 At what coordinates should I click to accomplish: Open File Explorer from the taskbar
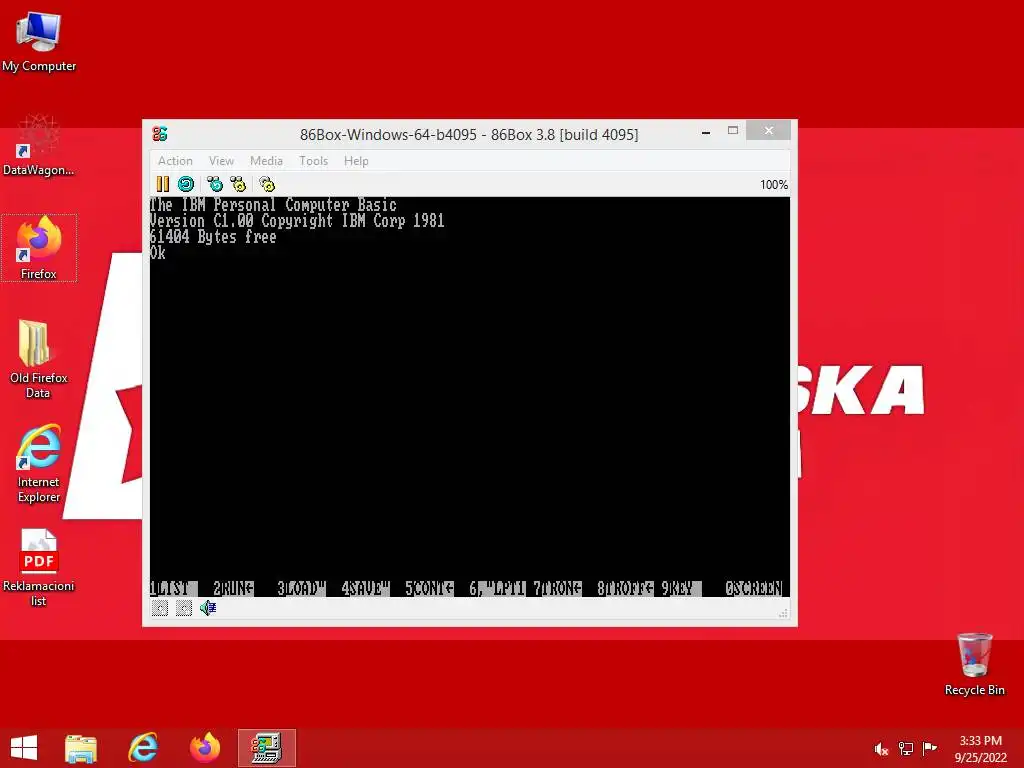point(81,748)
